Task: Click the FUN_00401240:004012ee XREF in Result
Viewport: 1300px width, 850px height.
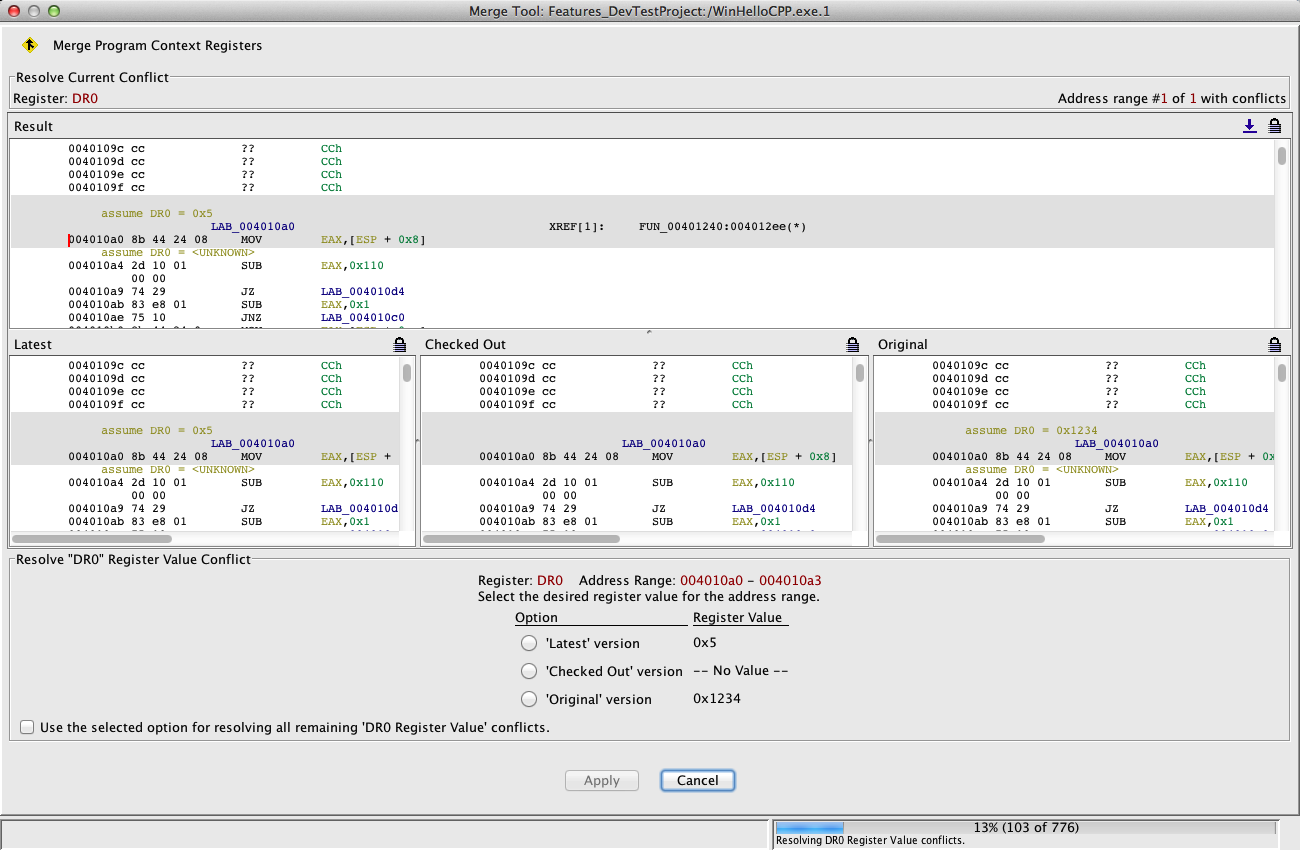Action: click(722, 227)
